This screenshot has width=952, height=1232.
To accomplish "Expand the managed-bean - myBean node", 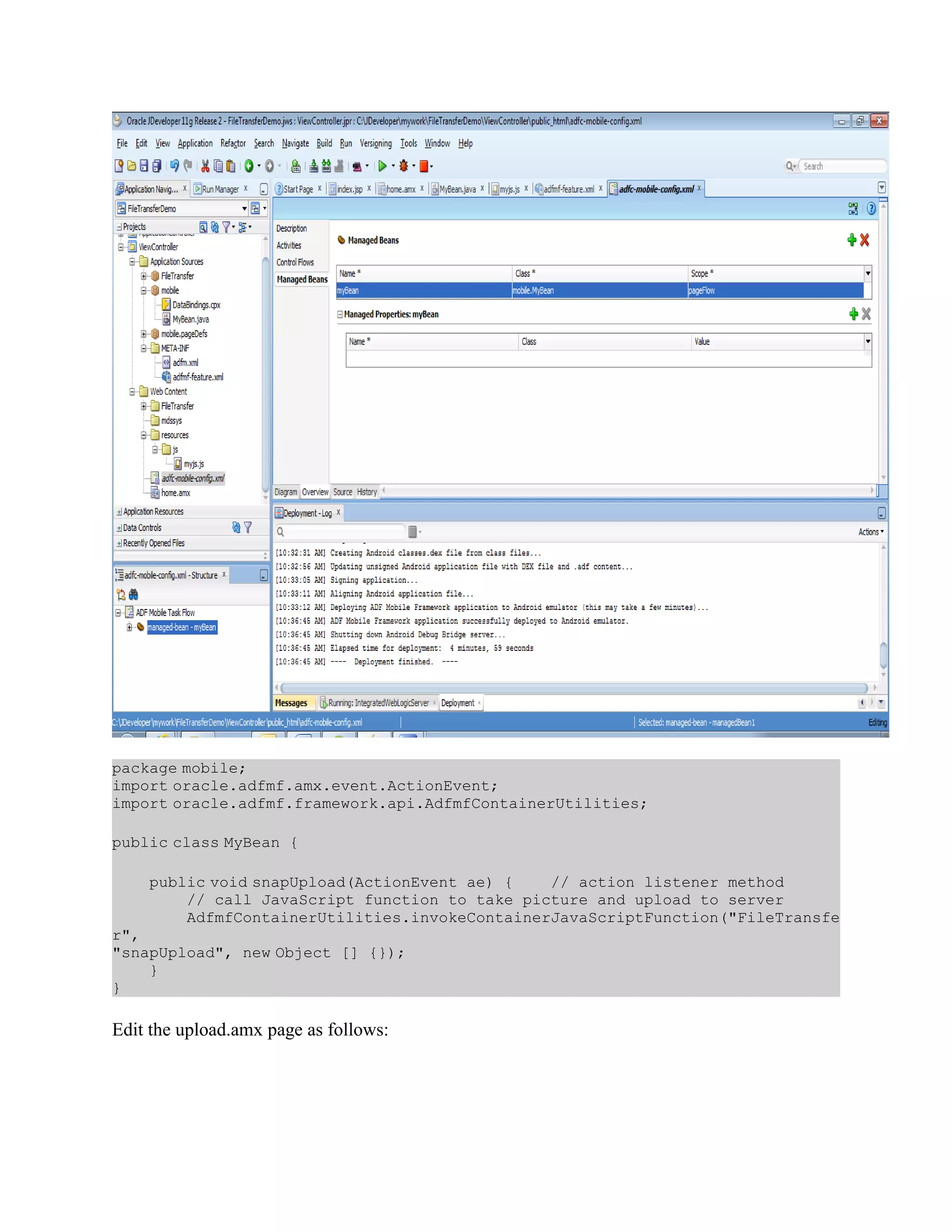I will (129, 627).
